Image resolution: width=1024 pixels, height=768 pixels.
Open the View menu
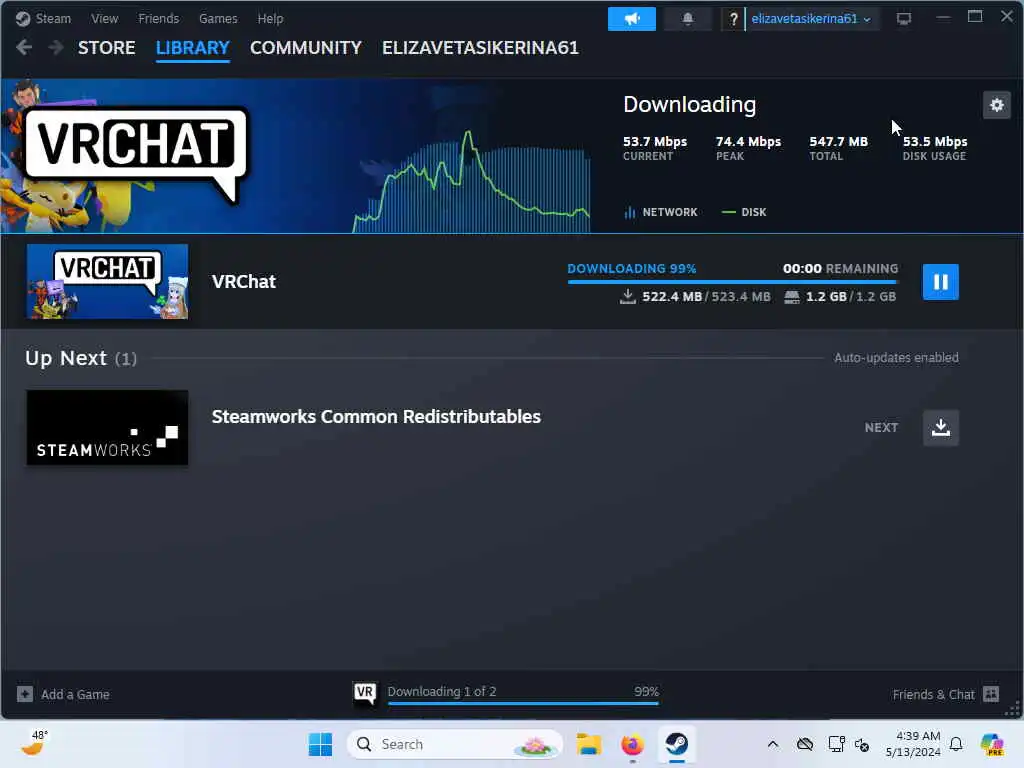[104, 18]
